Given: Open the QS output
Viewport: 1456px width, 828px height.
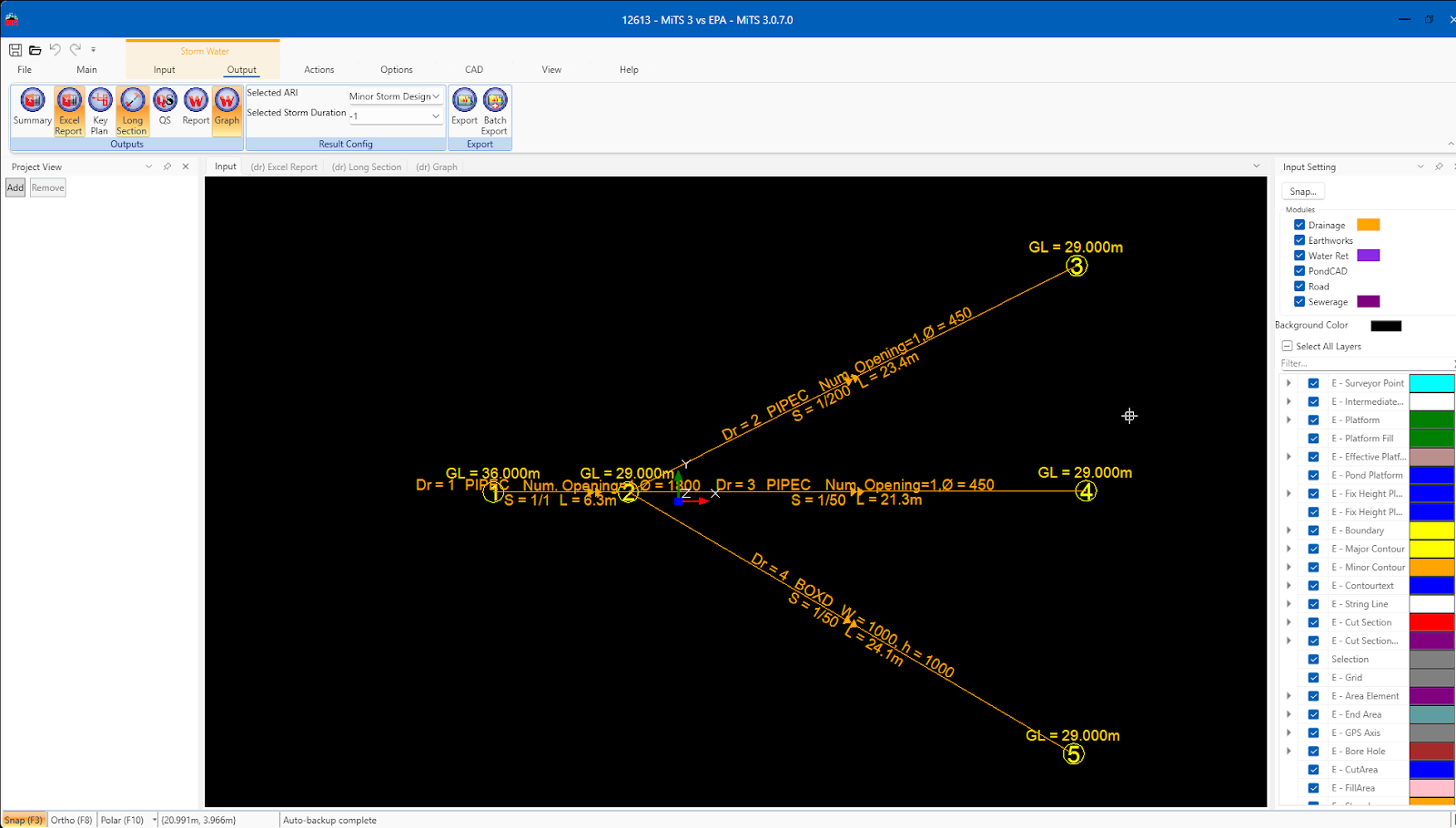Looking at the screenshot, I should point(165,107).
